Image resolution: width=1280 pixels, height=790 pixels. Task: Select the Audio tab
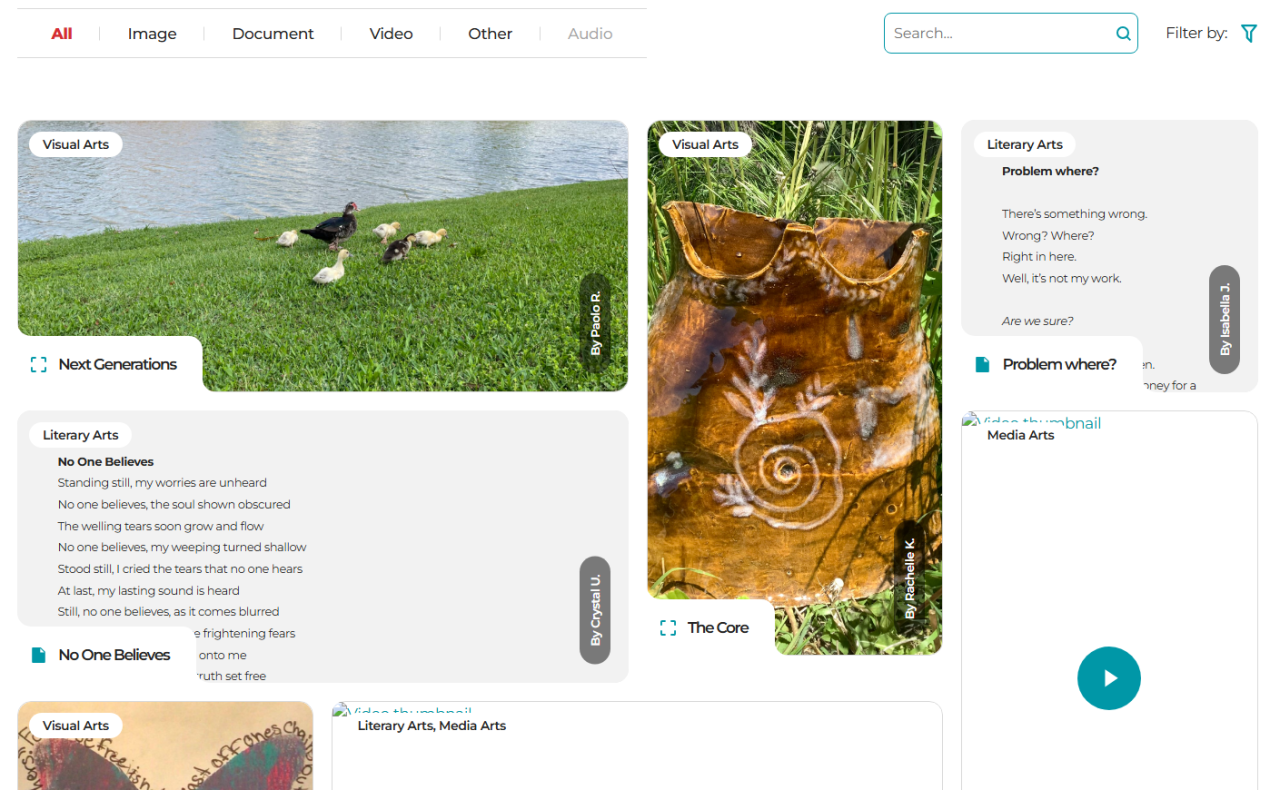590,34
